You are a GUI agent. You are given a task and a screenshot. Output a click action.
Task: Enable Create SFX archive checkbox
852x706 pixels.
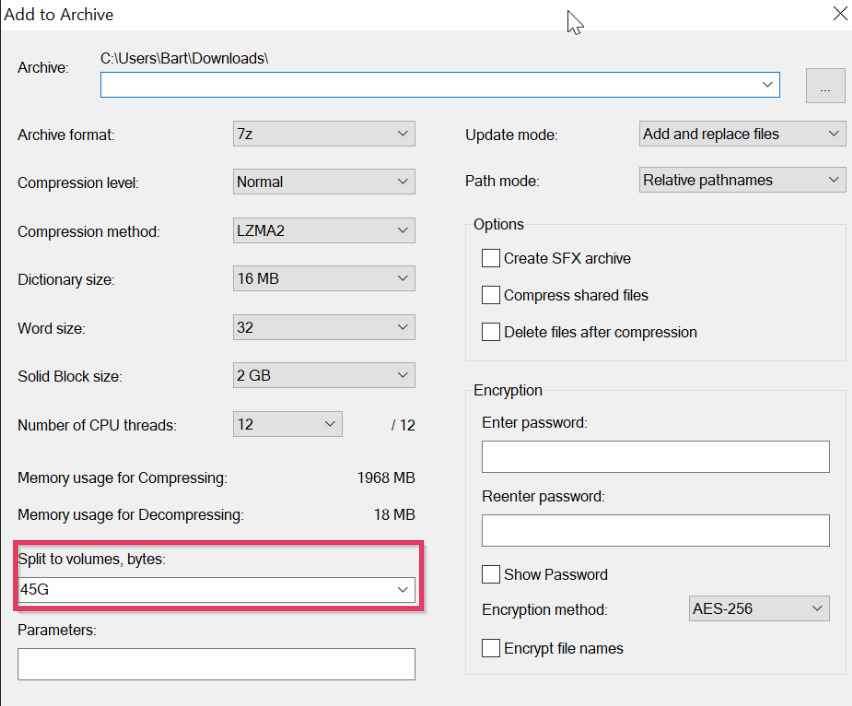491,258
